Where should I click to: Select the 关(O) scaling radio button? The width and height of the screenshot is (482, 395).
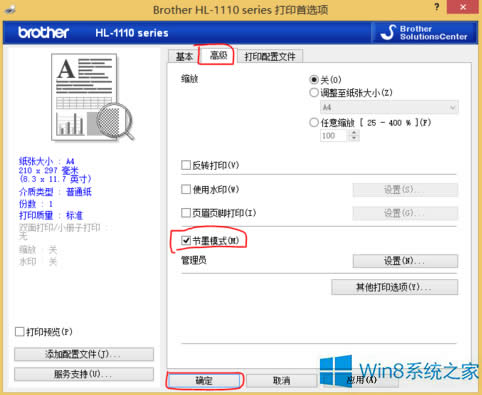tap(314, 80)
